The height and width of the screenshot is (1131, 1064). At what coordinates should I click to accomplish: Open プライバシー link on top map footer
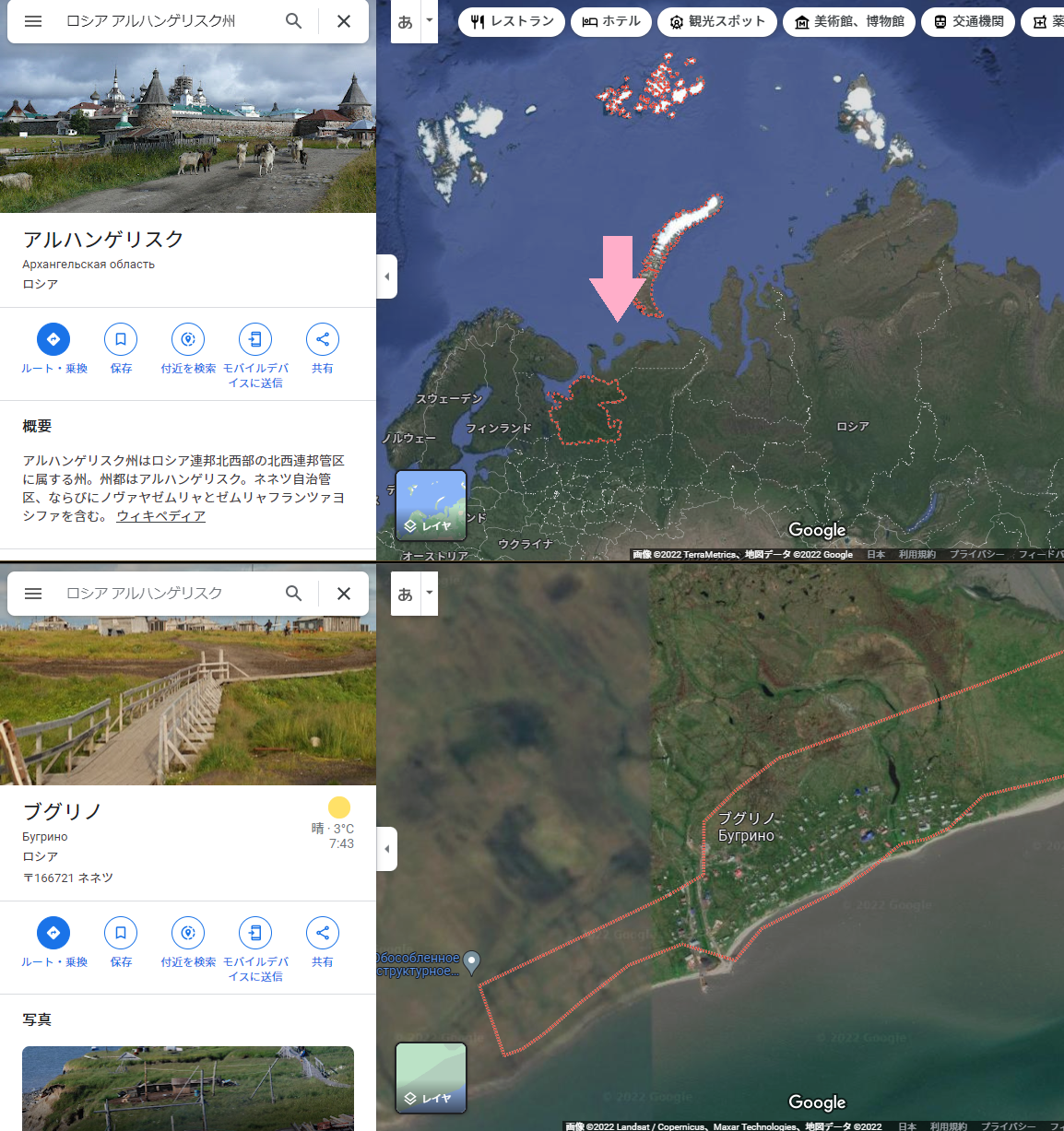point(977,555)
